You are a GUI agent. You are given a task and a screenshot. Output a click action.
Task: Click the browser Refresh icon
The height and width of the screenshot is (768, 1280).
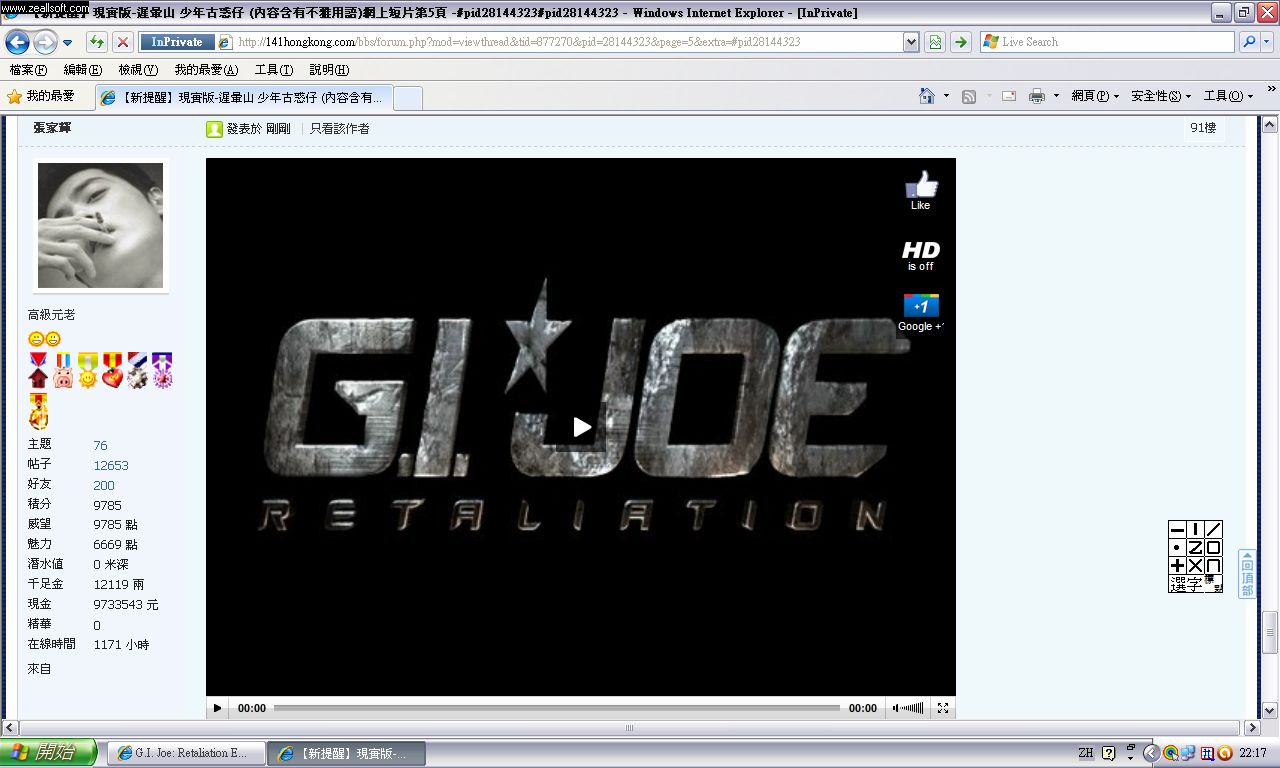coord(96,42)
